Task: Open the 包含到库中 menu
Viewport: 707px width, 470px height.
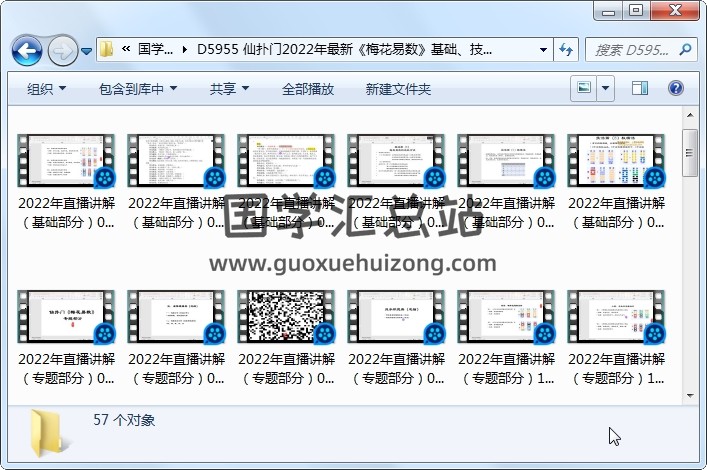Action: point(138,89)
